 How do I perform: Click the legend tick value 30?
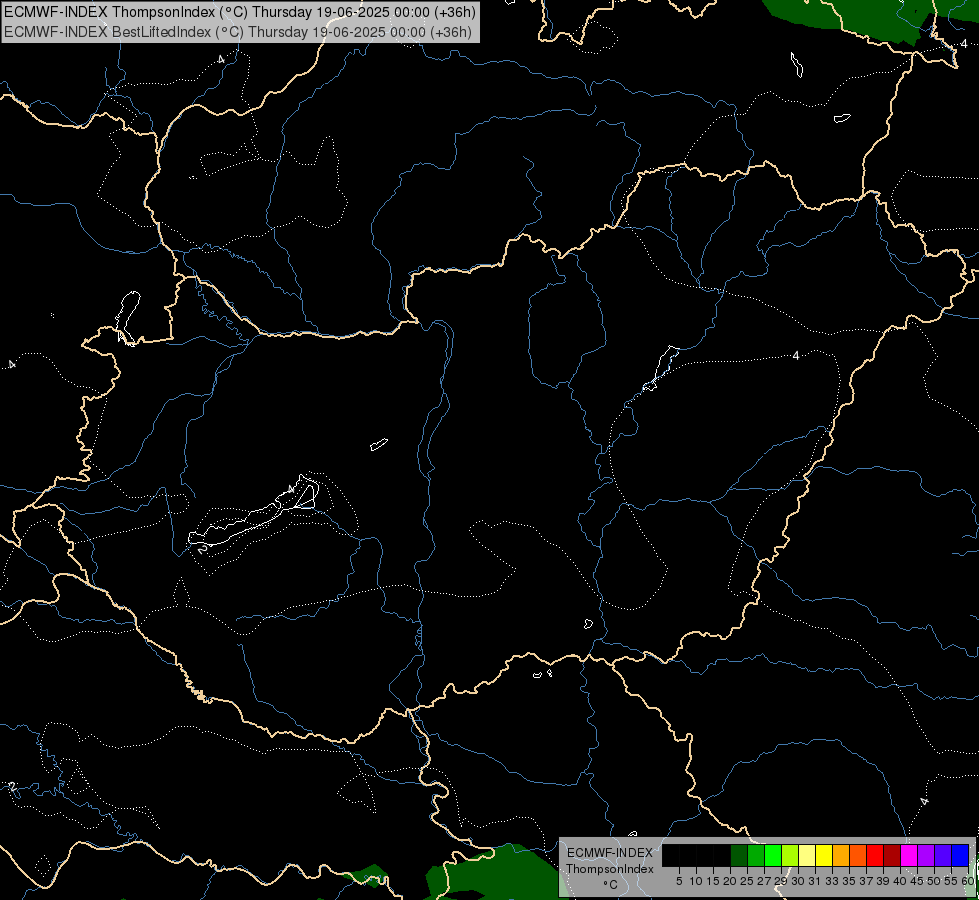(798, 881)
